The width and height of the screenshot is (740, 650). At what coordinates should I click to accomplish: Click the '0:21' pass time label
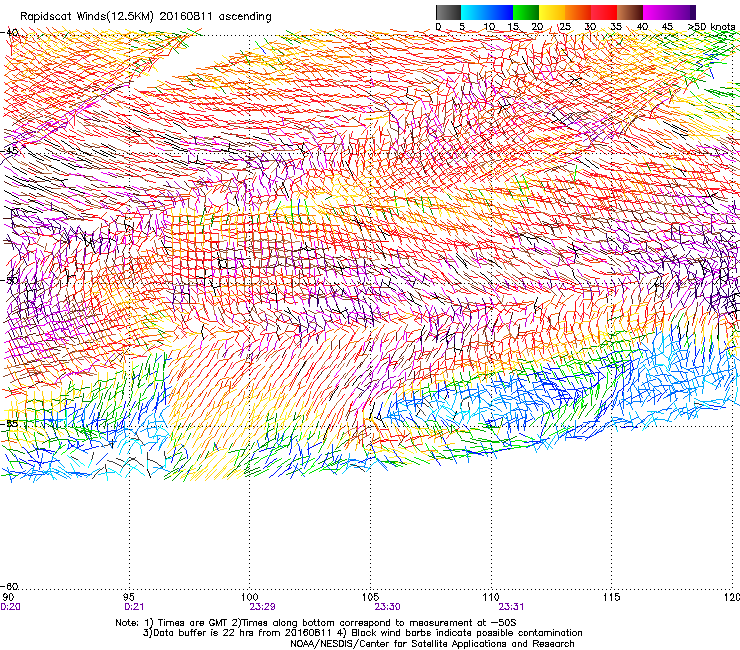(x=134, y=607)
